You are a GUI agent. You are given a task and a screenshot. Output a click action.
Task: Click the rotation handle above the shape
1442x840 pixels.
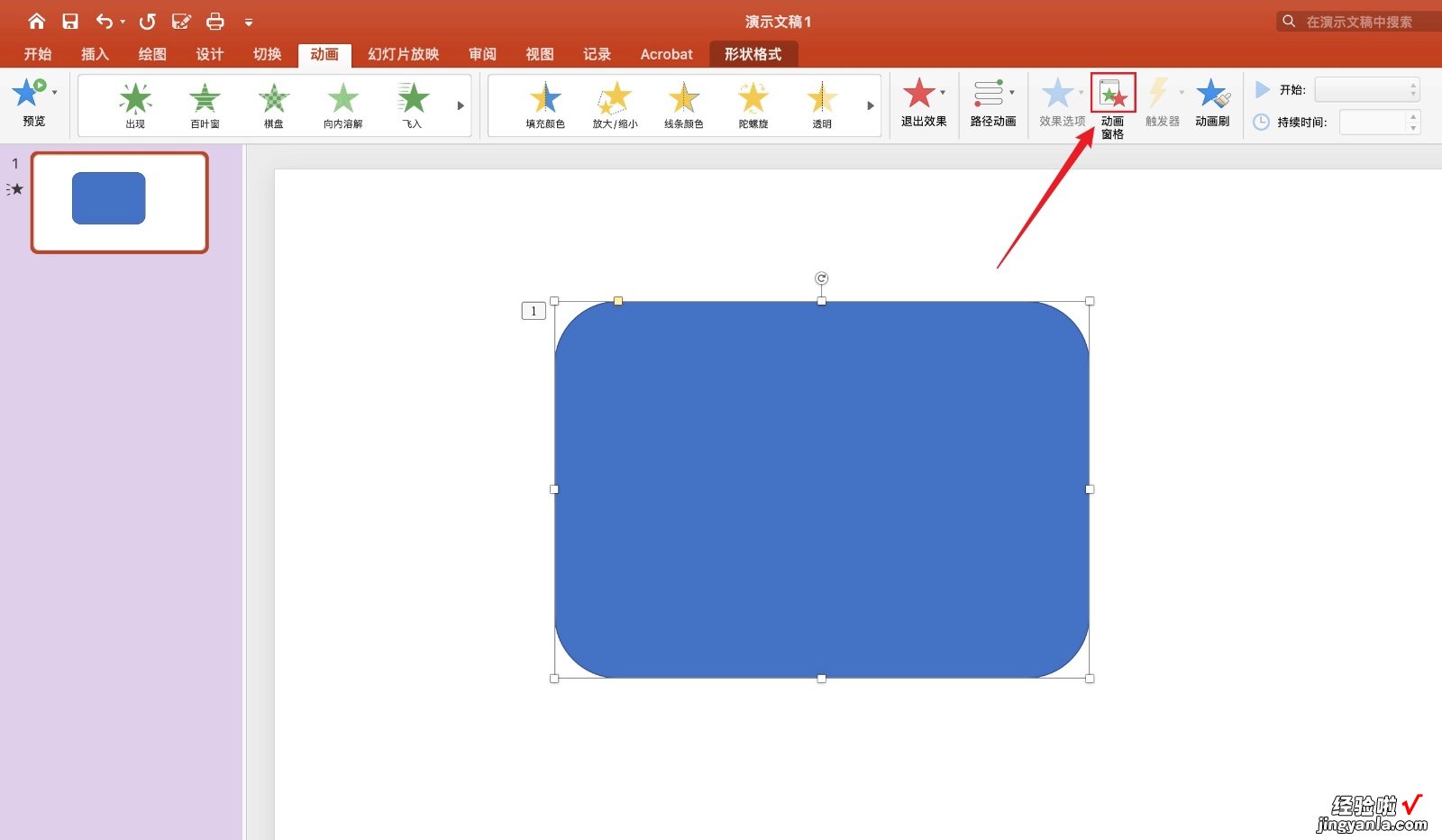(x=821, y=278)
